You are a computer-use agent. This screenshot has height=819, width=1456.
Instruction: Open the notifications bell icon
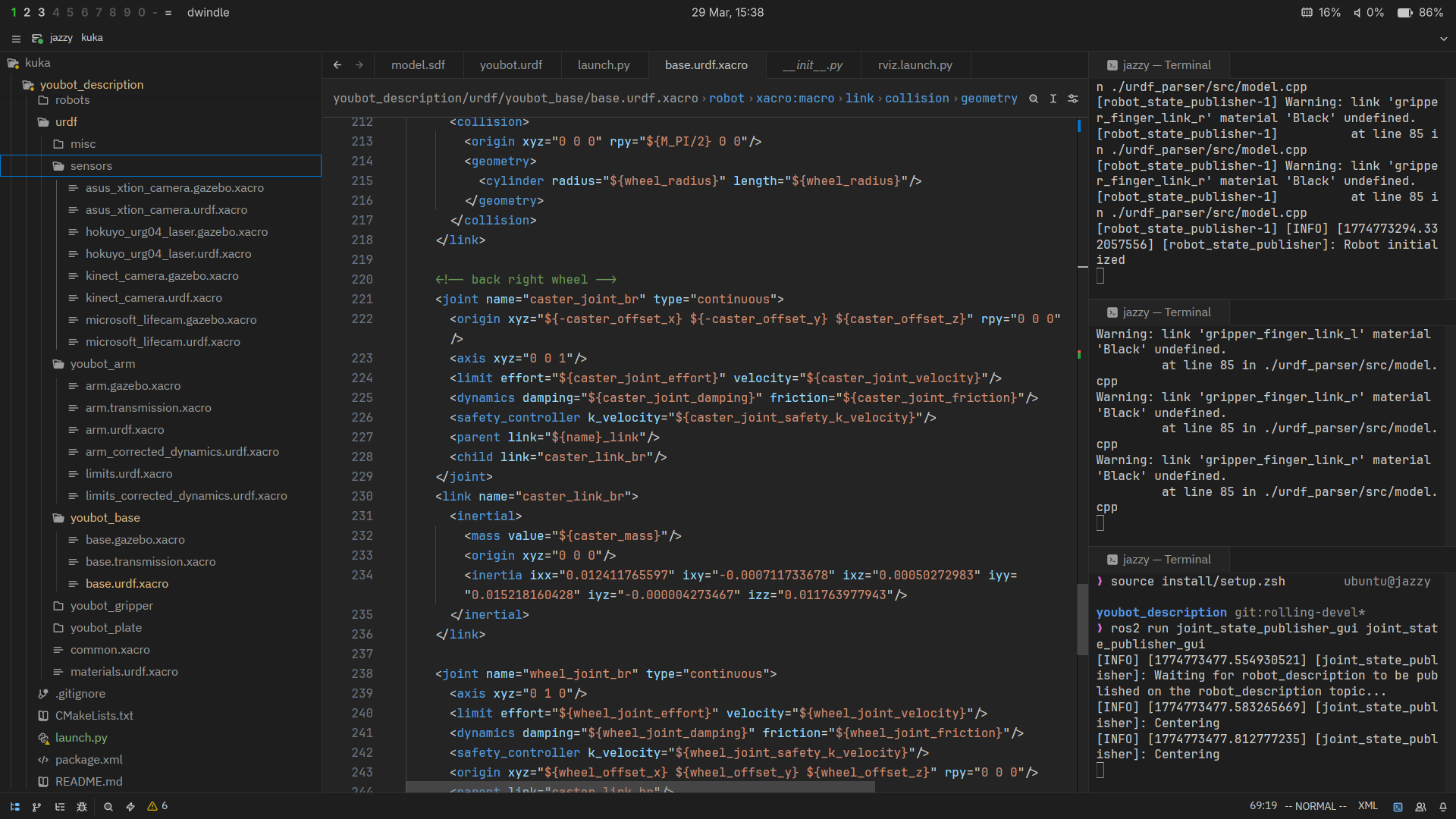(x=1442, y=807)
